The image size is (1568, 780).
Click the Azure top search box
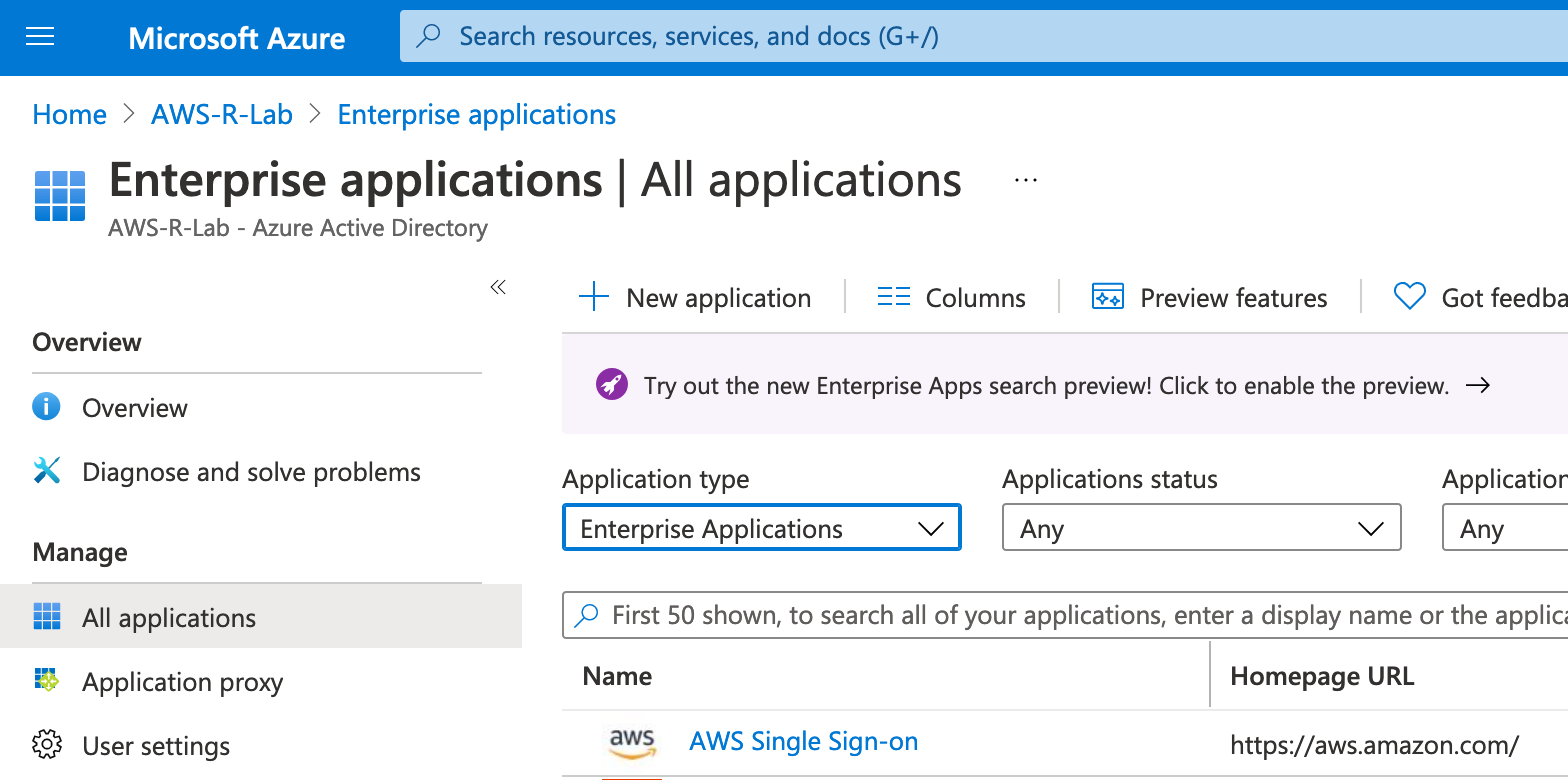(980, 37)
